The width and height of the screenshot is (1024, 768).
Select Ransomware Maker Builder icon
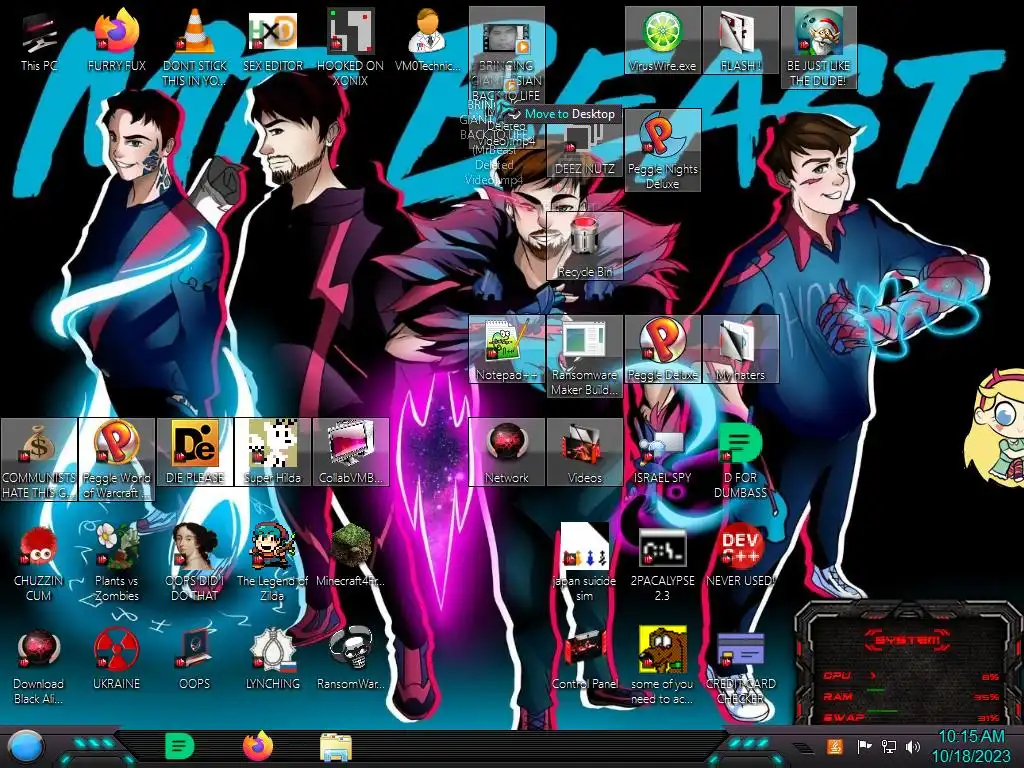pyautogui.click(x=584, y=357)
